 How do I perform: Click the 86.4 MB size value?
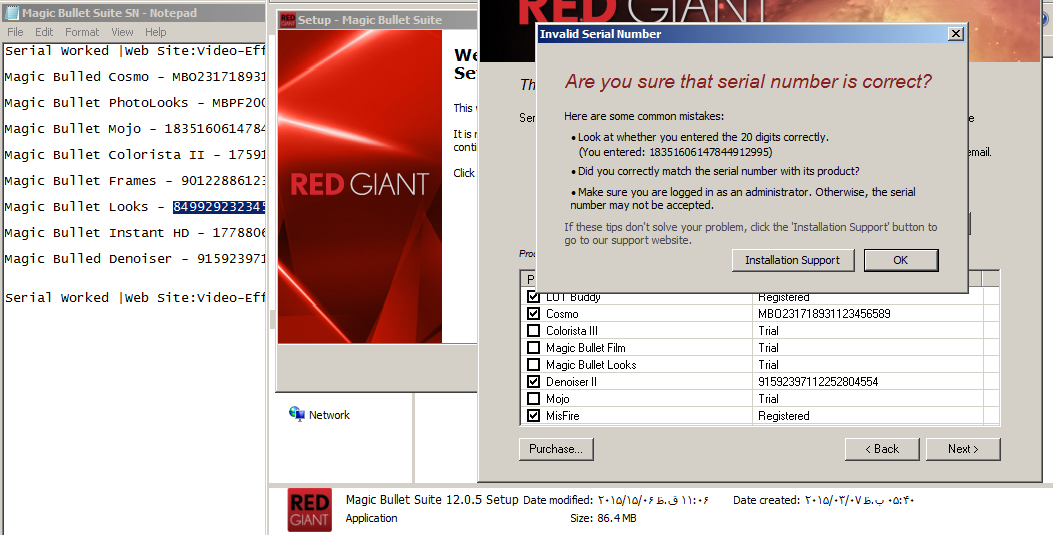[x=616, y=518]
